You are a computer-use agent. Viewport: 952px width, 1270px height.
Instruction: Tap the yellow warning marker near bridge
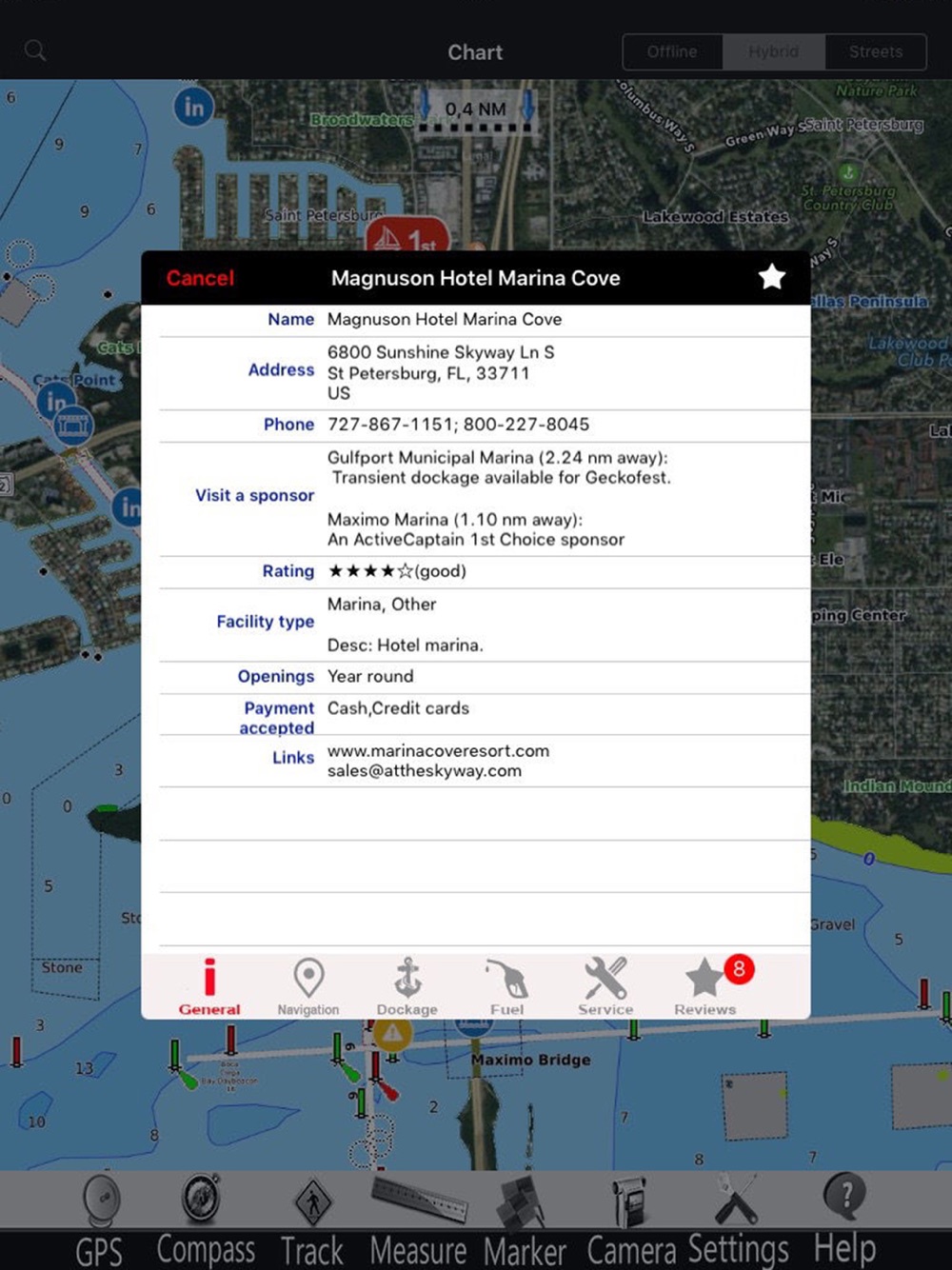[392, 1032]
